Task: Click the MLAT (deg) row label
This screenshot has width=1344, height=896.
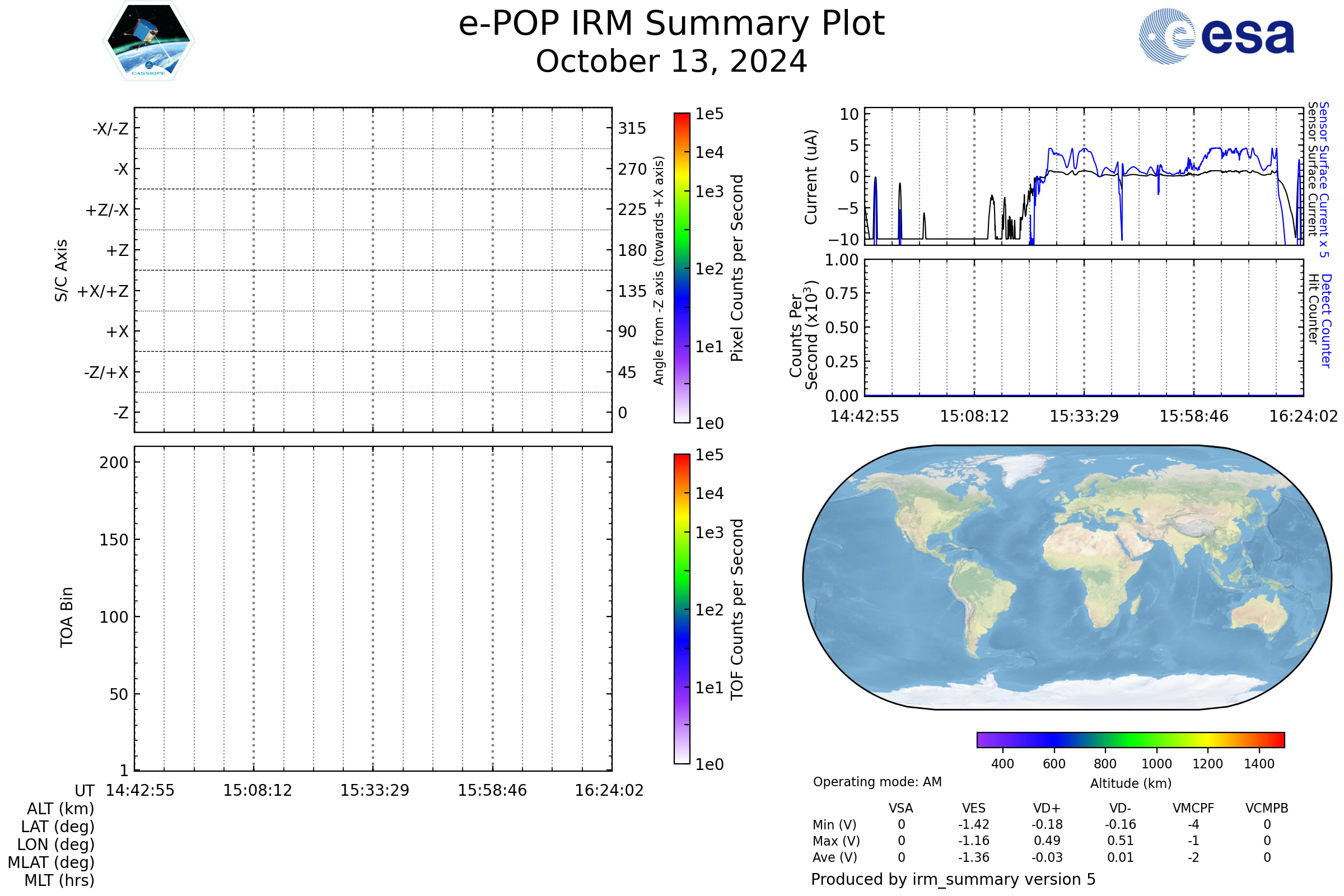Action: point(52,862)
